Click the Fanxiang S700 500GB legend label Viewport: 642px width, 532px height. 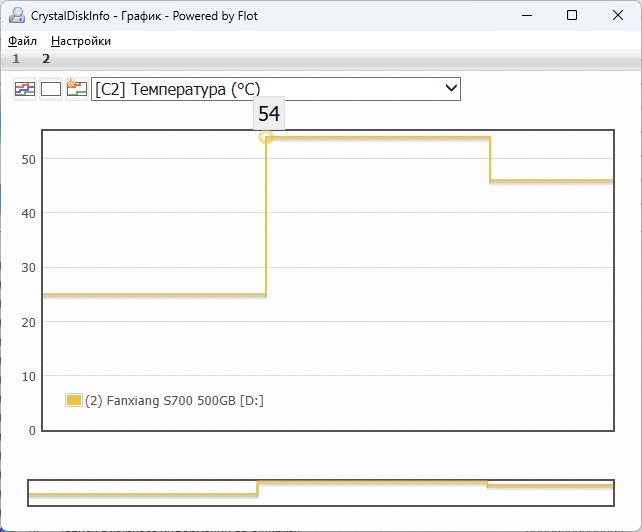tap(174, 400)
